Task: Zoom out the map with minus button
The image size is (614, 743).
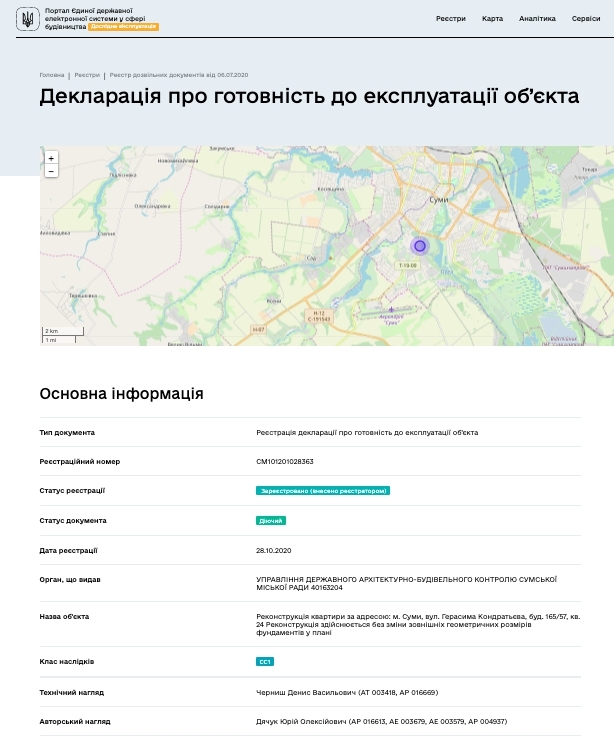Action: point(51,171)
